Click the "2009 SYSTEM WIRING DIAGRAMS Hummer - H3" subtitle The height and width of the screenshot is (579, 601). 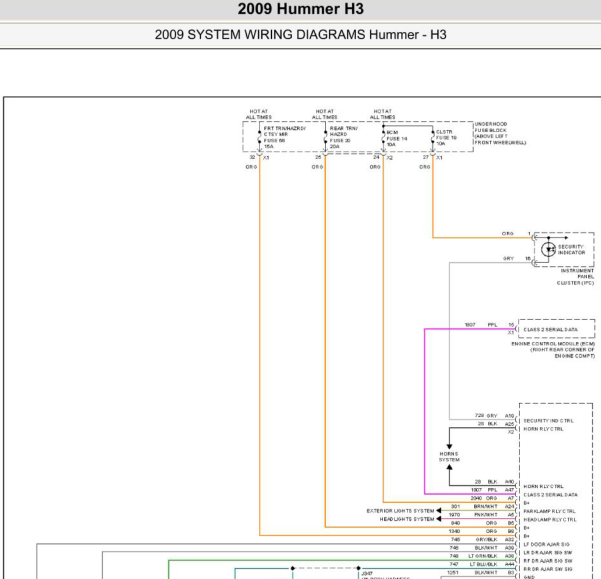point(300,34)
